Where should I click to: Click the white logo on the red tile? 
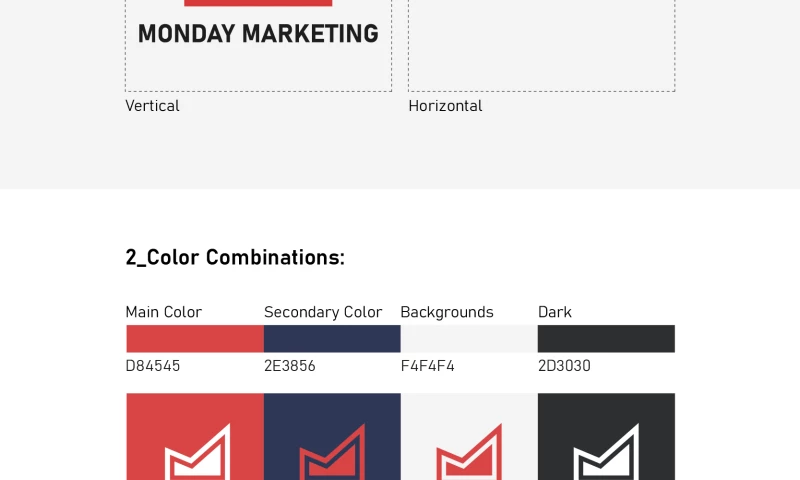[197, 455]
